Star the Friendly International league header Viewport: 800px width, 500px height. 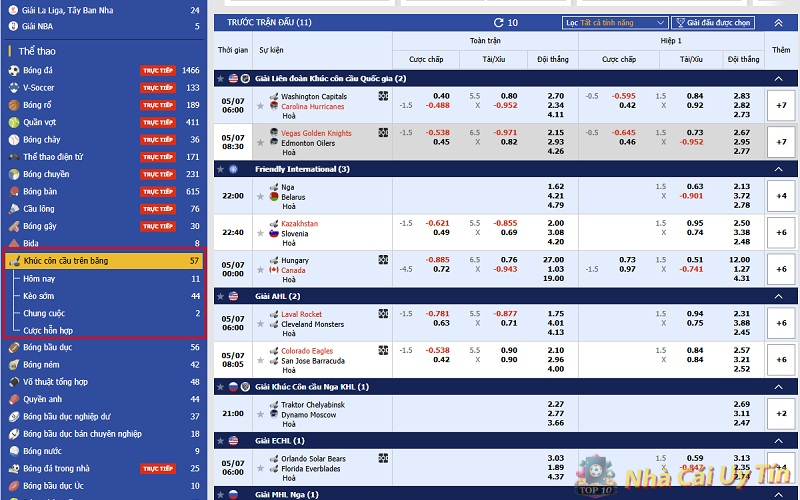220,169
